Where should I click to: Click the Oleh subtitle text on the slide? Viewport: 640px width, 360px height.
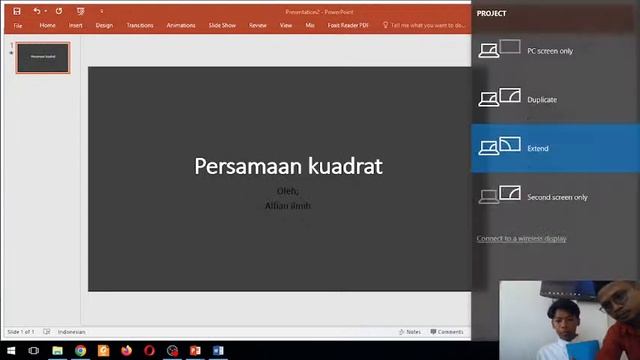288,191
